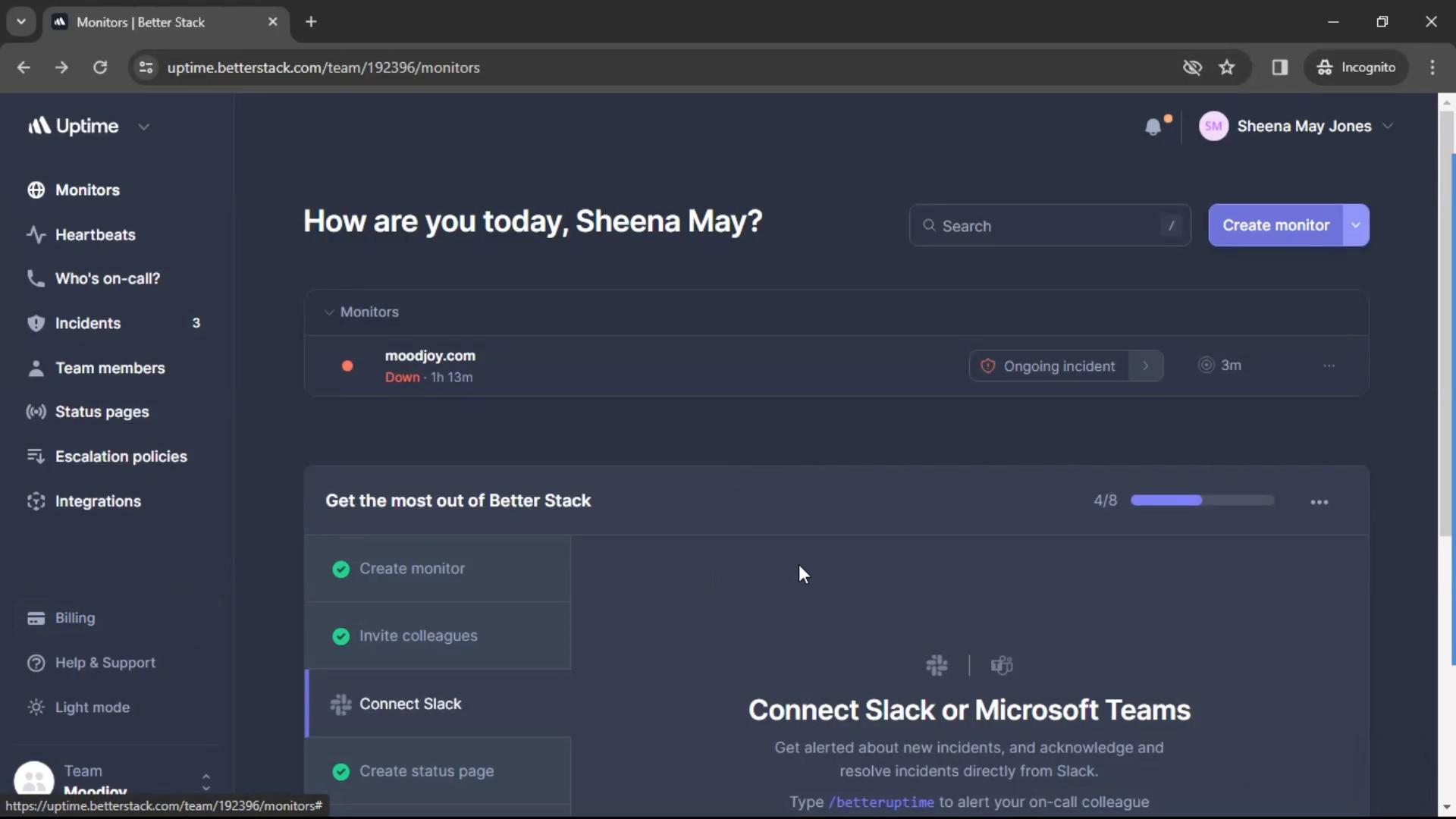Screen dimensions: 1456x819
Task: Click the Team members sidebar icon
Action: [x=35, y=368]
